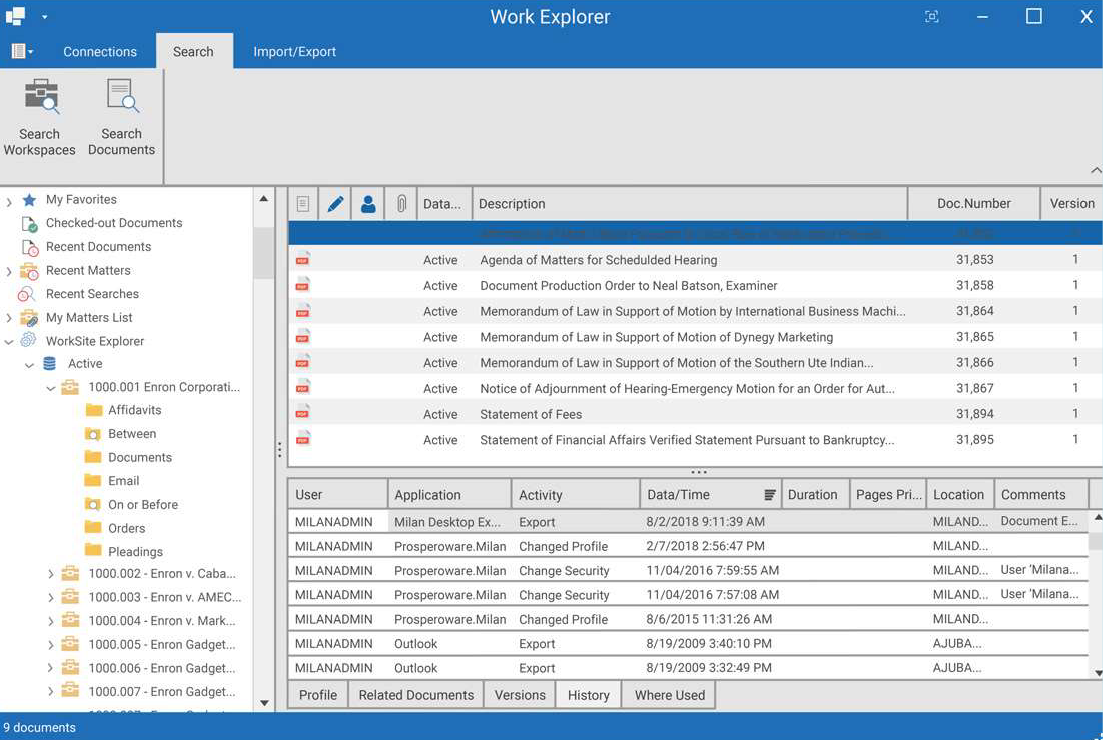
Task: Switch to the Connections tab
Action: pyautogui.click(x=100, y=52)
